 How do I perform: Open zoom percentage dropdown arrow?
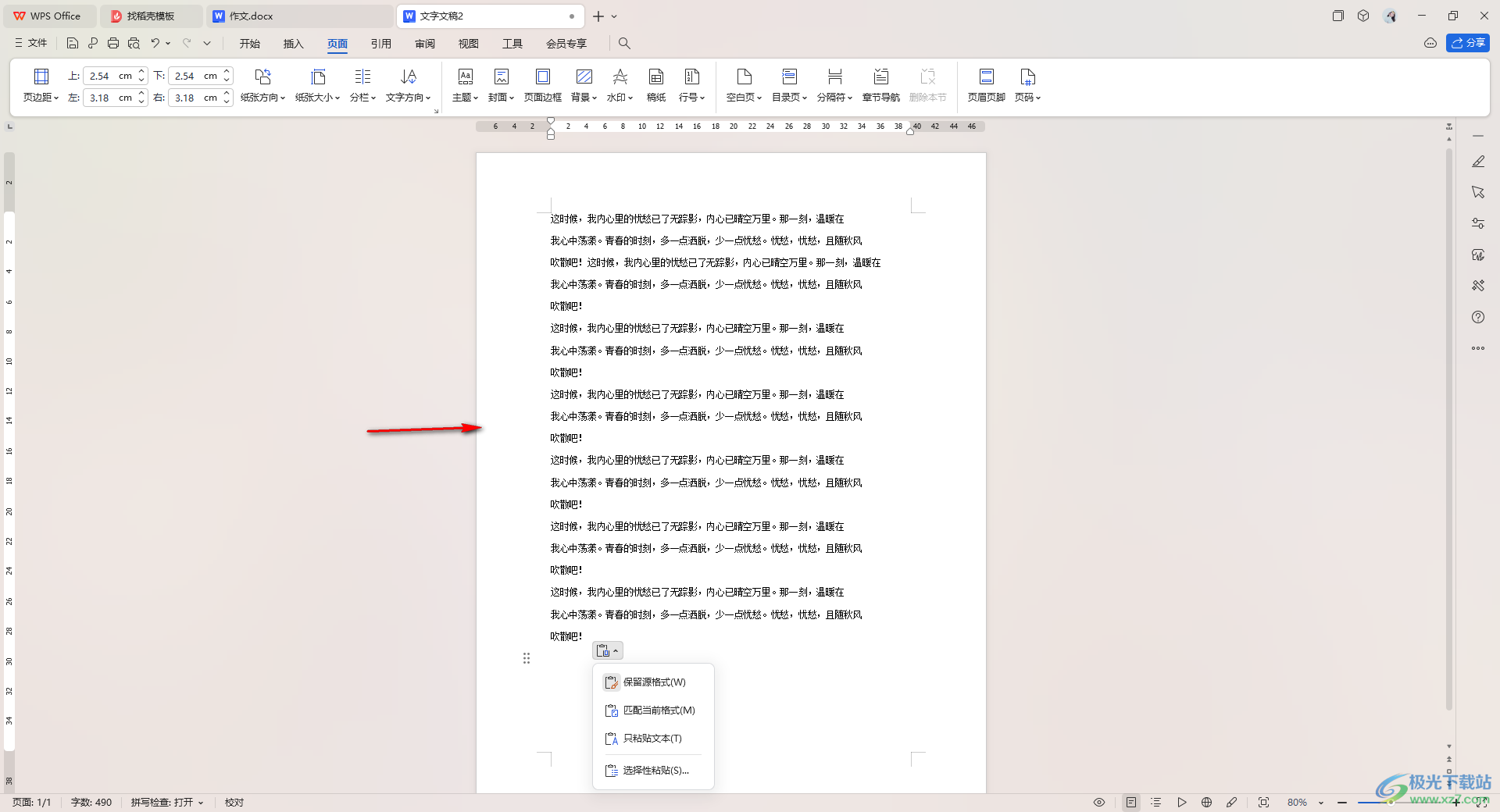(x=1321, y=803)
